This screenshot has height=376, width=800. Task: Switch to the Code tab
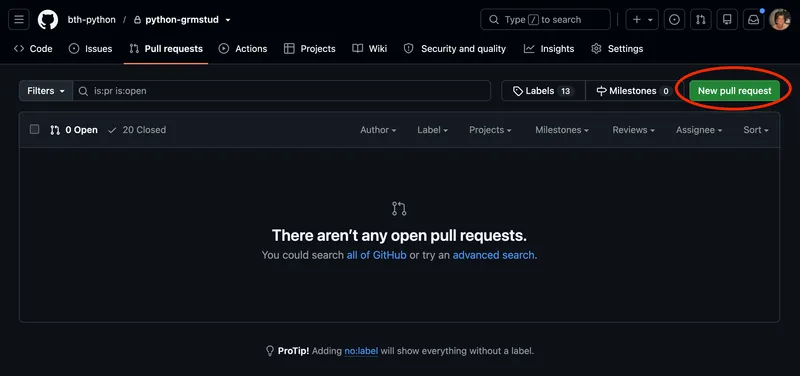(33, 49)
